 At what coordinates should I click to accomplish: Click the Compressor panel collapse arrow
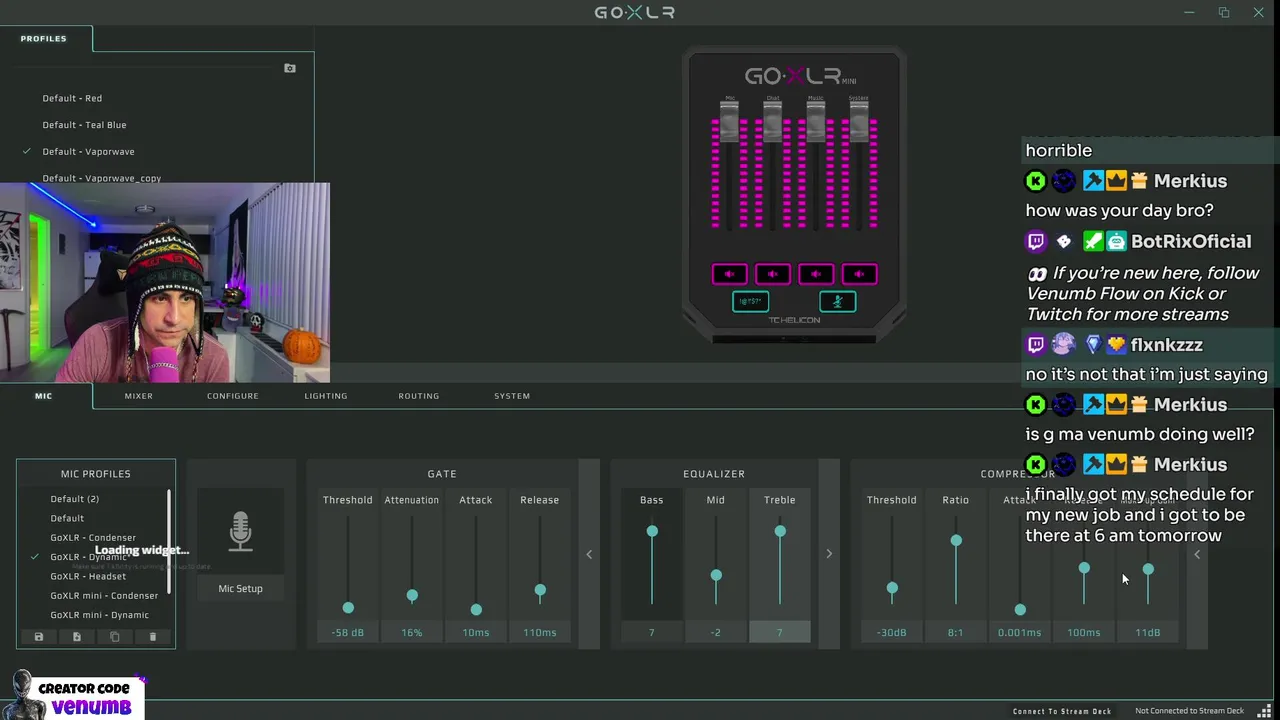click(1197, 554)
